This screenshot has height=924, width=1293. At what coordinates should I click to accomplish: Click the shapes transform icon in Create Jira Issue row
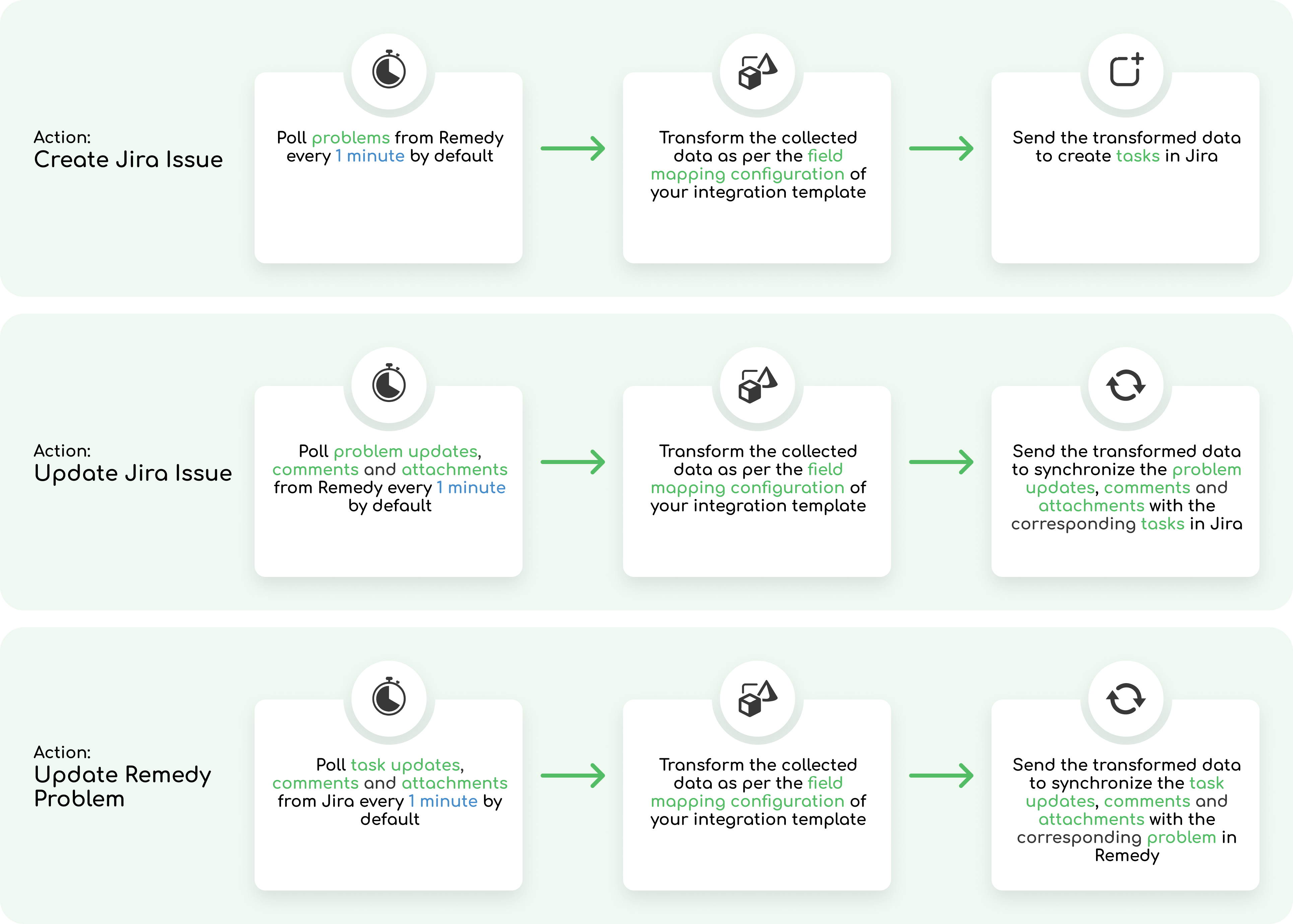pos(757,71)
